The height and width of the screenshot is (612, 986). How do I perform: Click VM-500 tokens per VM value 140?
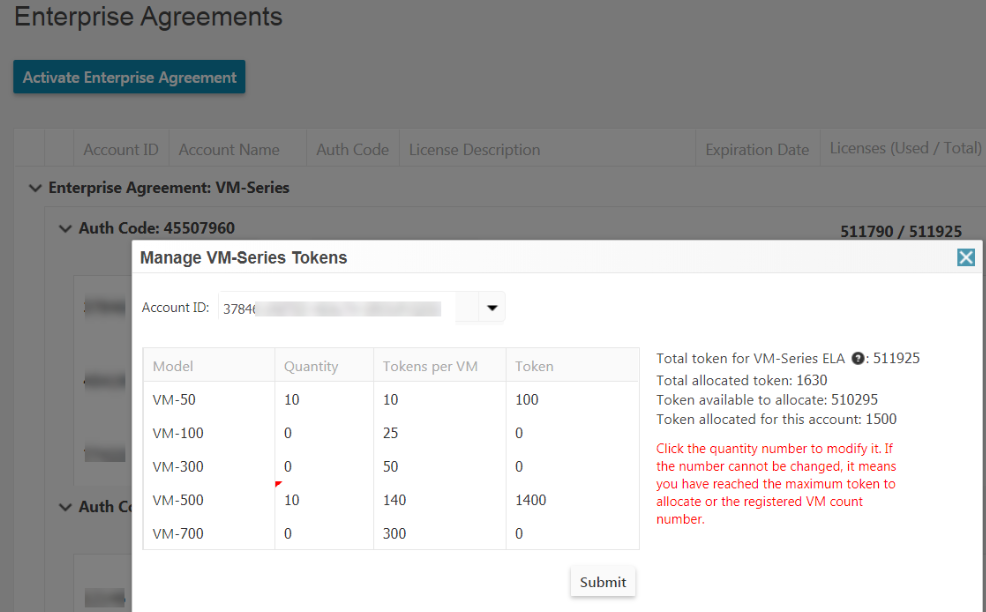394,500
